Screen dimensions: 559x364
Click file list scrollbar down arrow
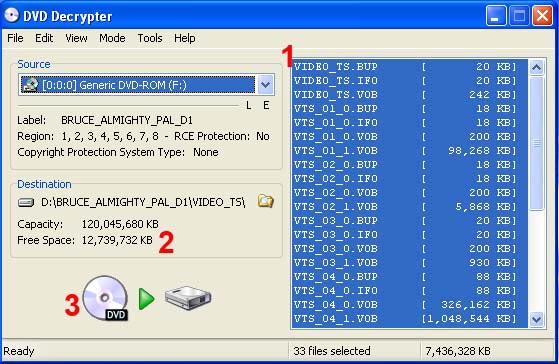tap(537, 319)
